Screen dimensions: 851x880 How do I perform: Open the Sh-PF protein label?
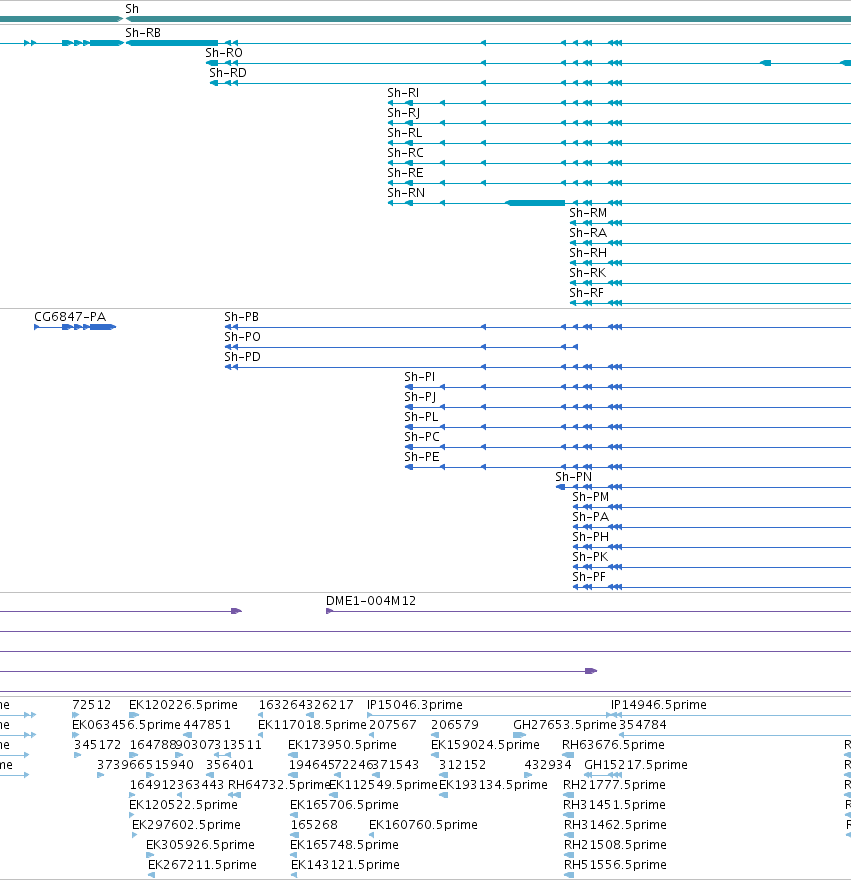[x=589, y=577]
